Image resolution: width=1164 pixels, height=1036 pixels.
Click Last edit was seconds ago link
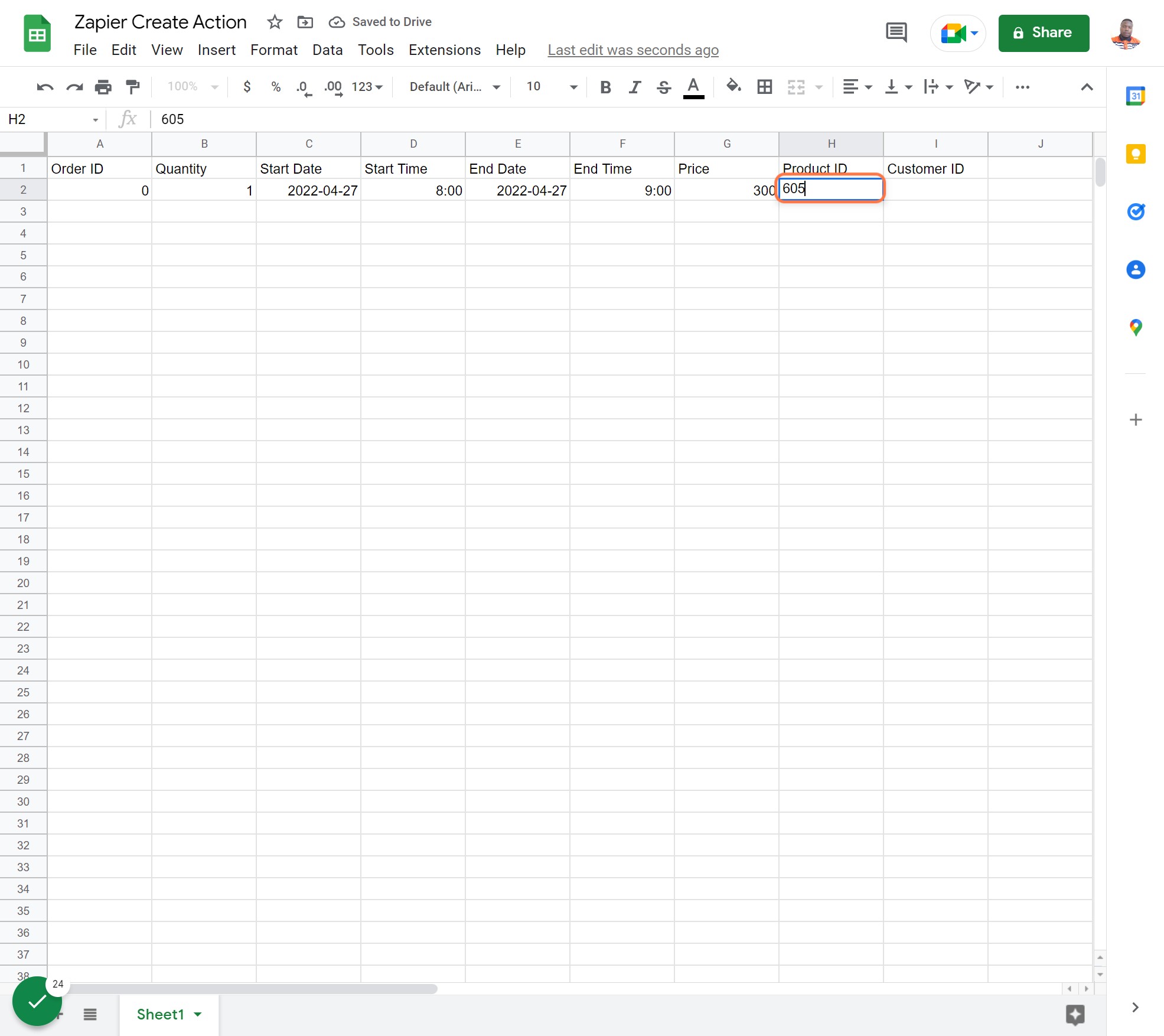click(633, 50)
